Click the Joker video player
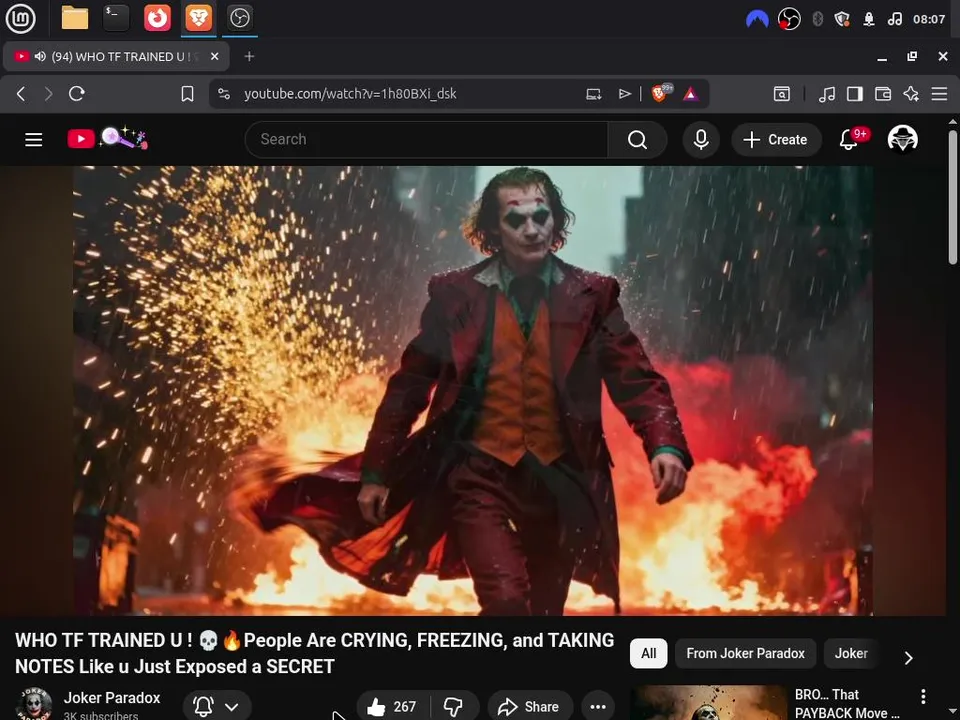Screen dimensions: 960x720 click(x=473, y=391)
